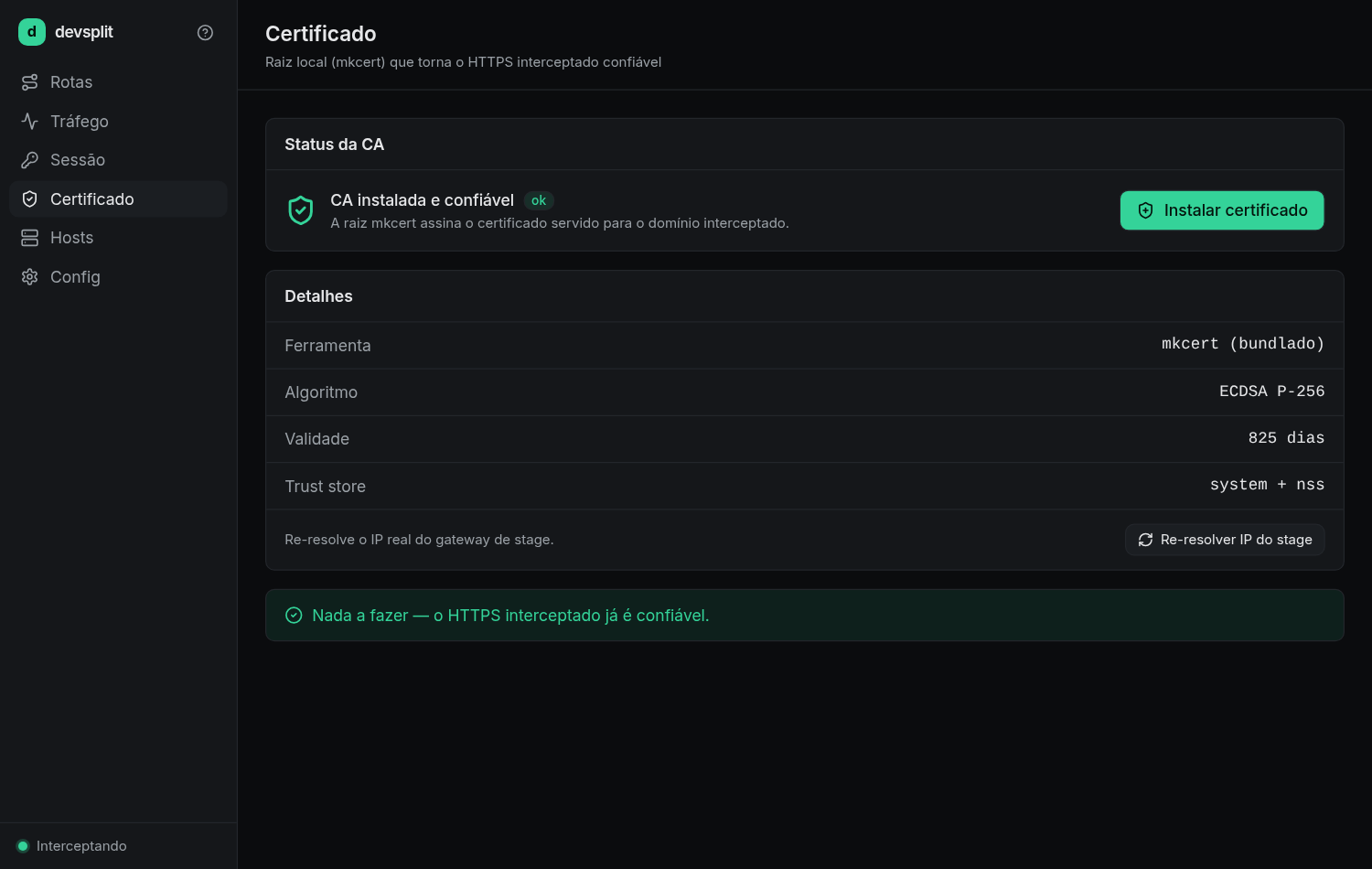
Task: Click the Ferramenta label
Action: click(327, 346)
